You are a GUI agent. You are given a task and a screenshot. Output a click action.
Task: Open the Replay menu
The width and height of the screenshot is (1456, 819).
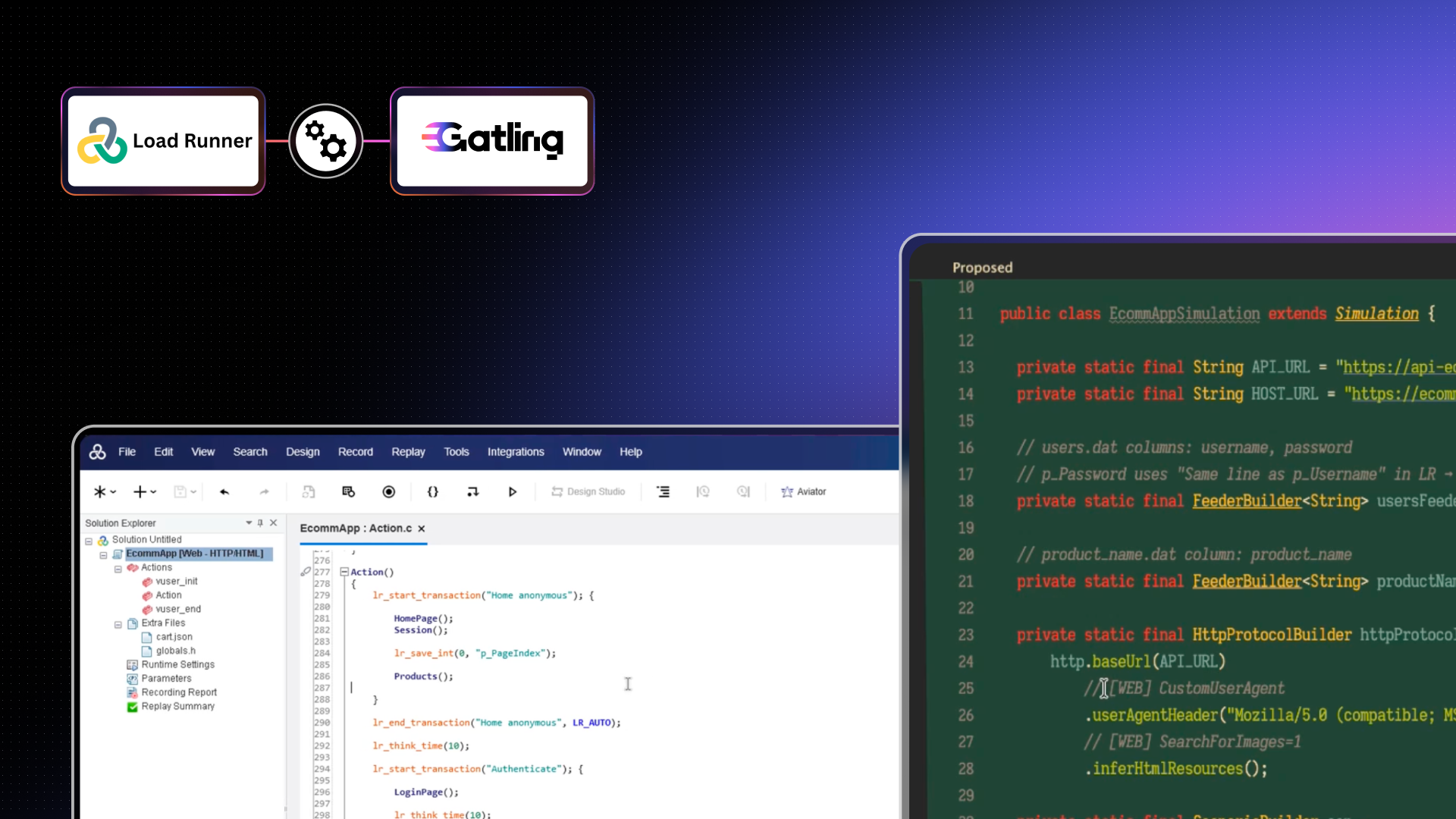(408, 451)
